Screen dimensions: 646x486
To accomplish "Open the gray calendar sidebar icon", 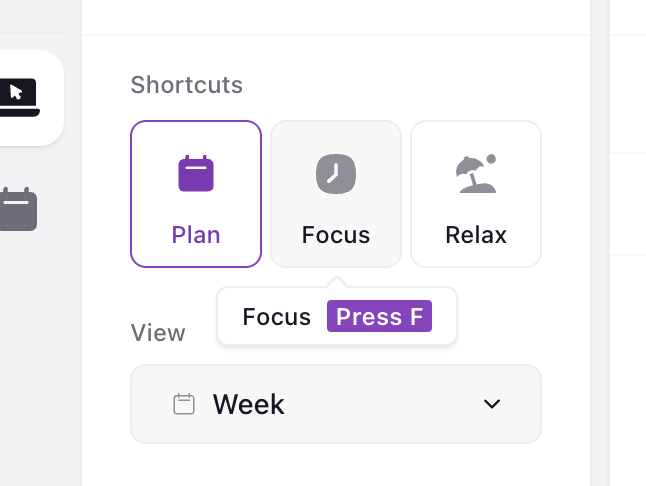I will 19,209.
